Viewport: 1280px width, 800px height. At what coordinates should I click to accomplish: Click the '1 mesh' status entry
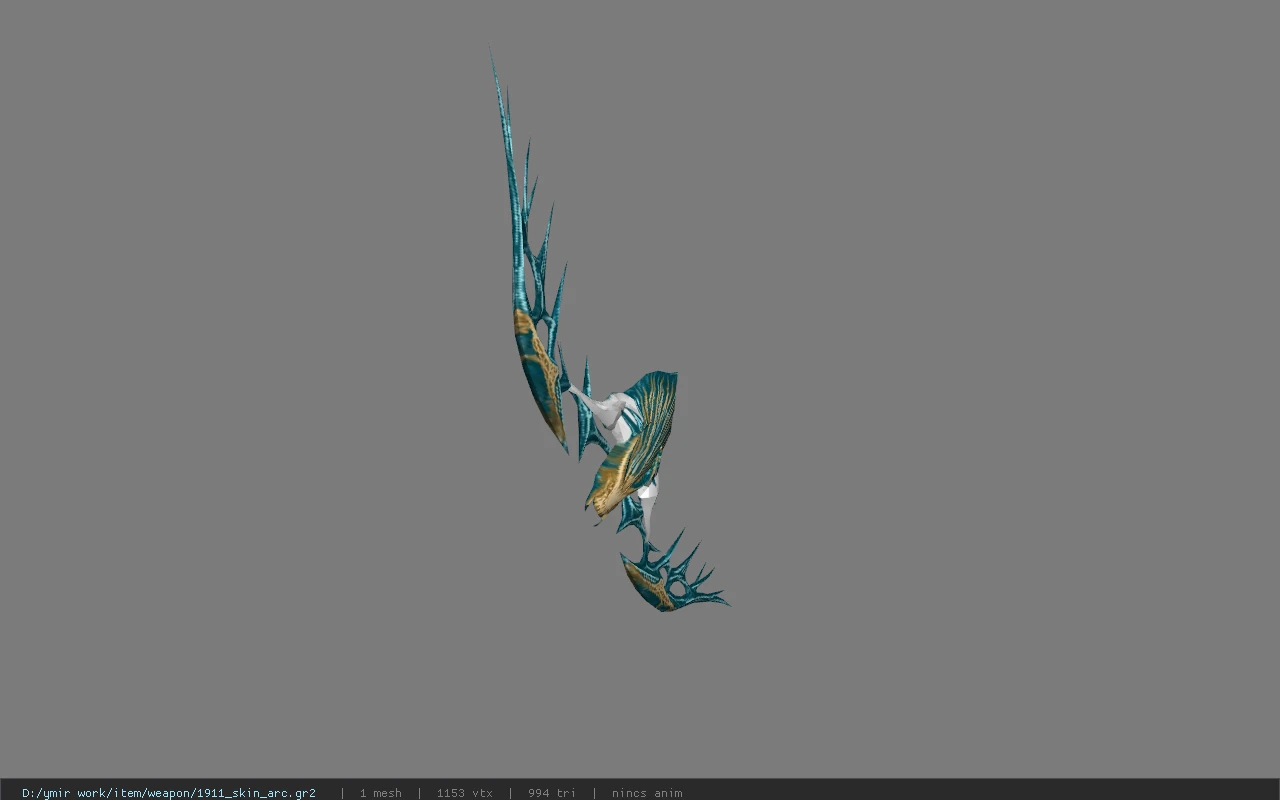(x=381, y=793)
